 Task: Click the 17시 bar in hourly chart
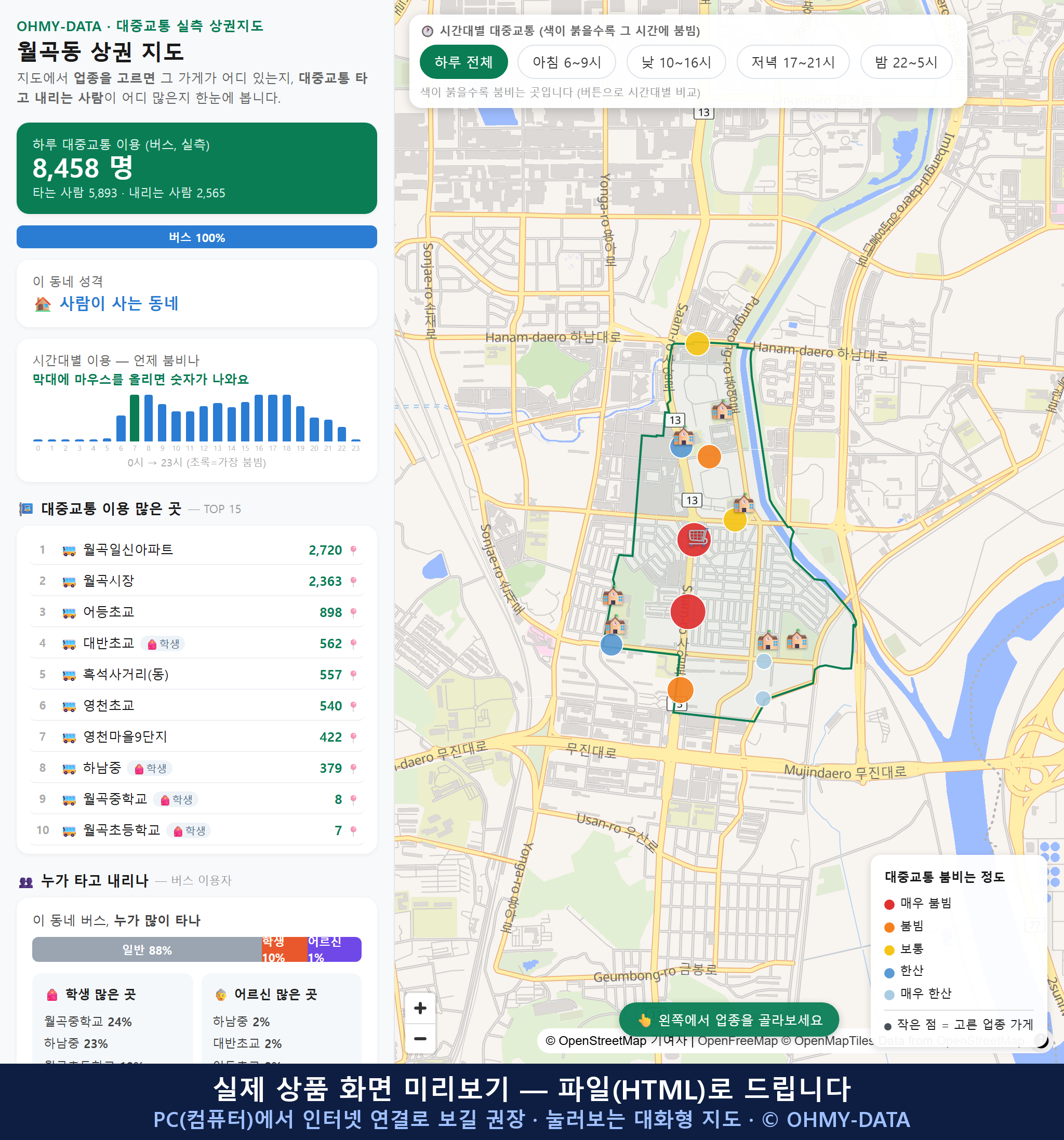(272, 418)
